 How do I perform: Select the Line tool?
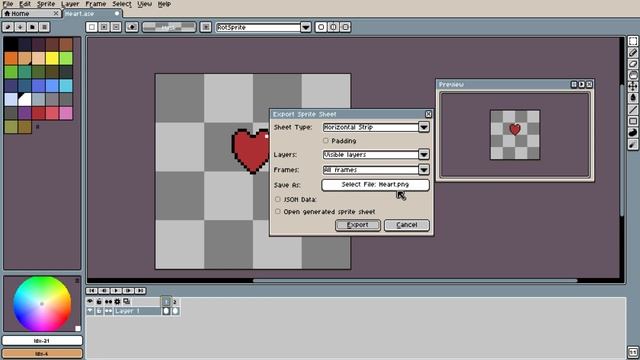(633, 109)
